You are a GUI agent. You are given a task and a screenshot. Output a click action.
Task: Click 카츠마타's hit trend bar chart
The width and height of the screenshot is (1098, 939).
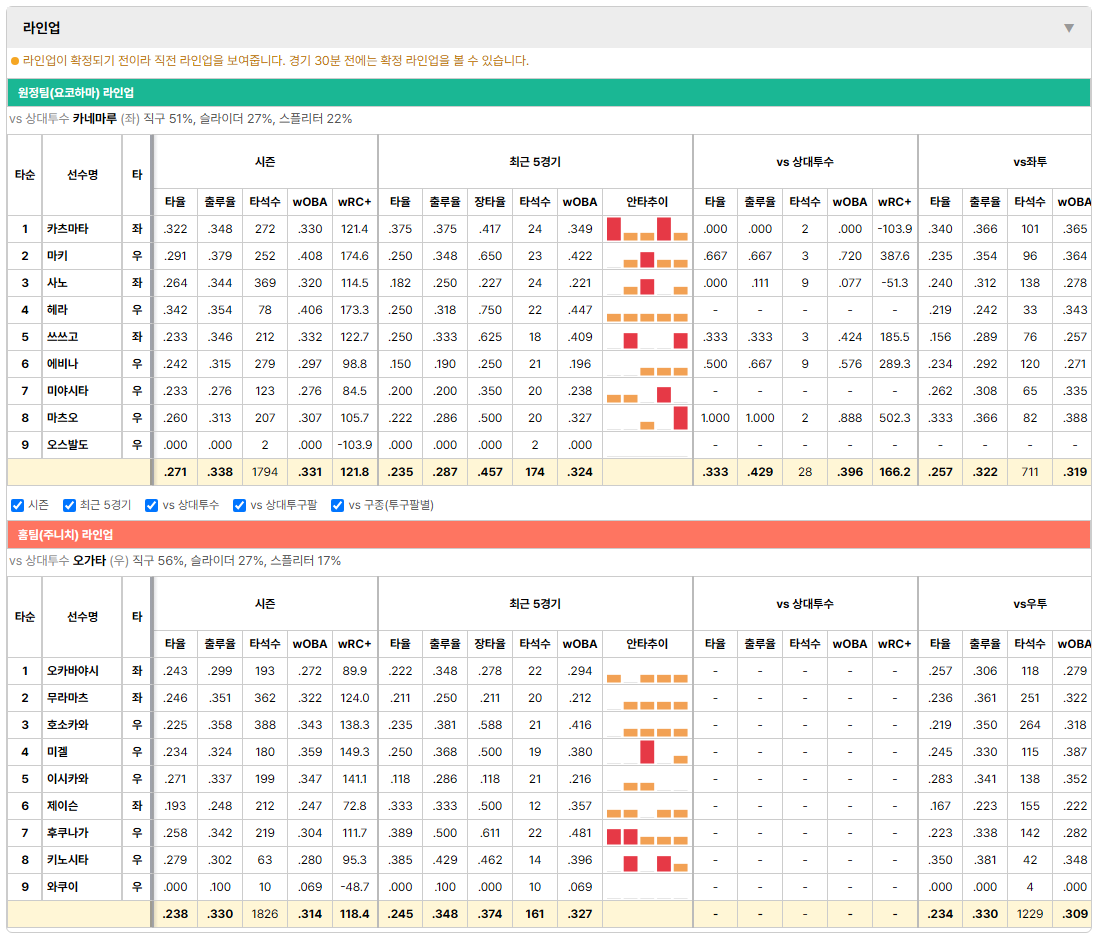coord(647,229)
